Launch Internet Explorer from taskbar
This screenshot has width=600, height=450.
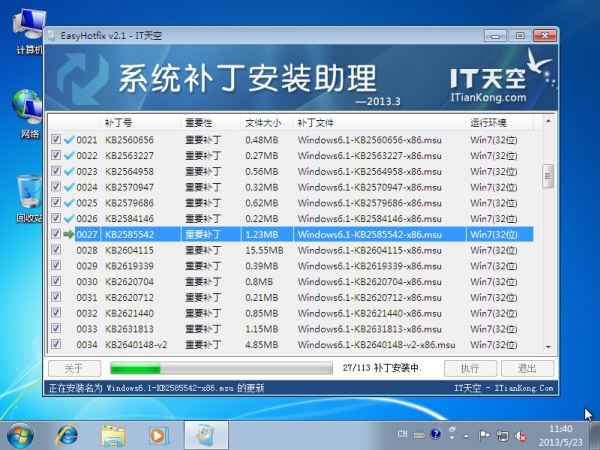tap(67, 435)
